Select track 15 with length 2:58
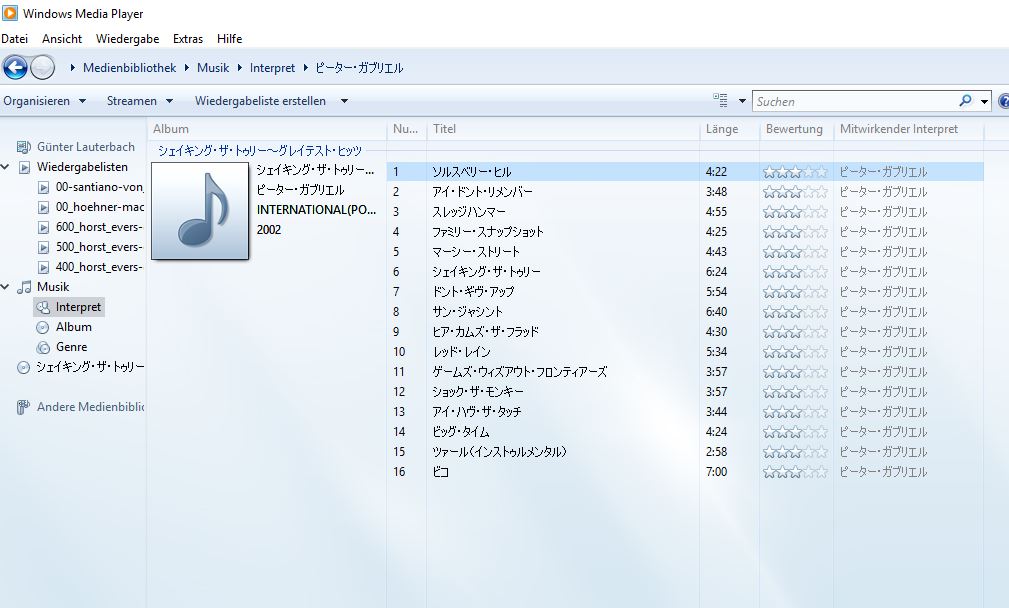This screenshot has height=608, width=1009. click(x=685, y=451)
